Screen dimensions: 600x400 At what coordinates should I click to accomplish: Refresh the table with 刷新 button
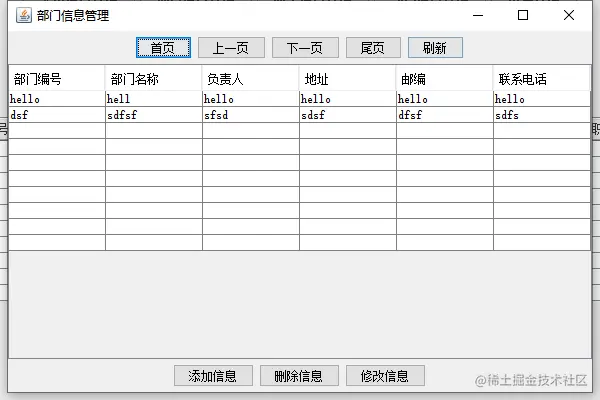point(435,48)
